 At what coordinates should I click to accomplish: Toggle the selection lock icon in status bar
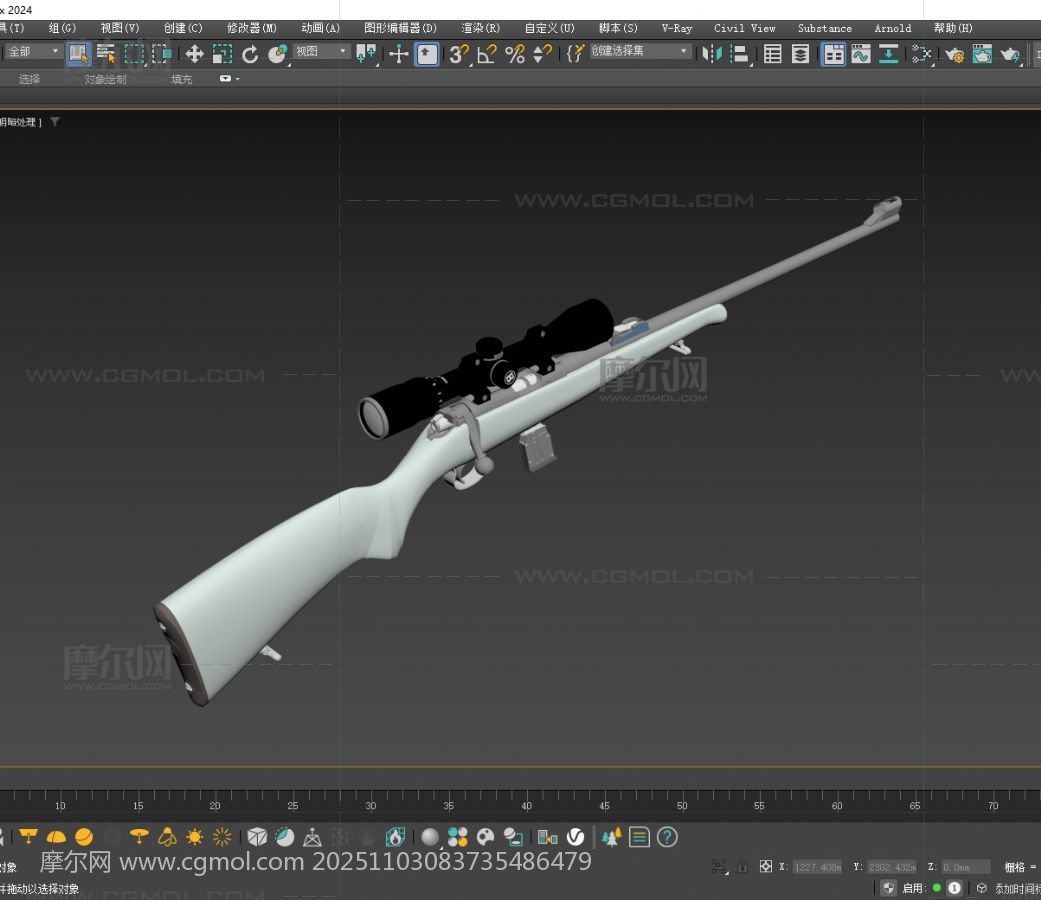coord(742,866)
